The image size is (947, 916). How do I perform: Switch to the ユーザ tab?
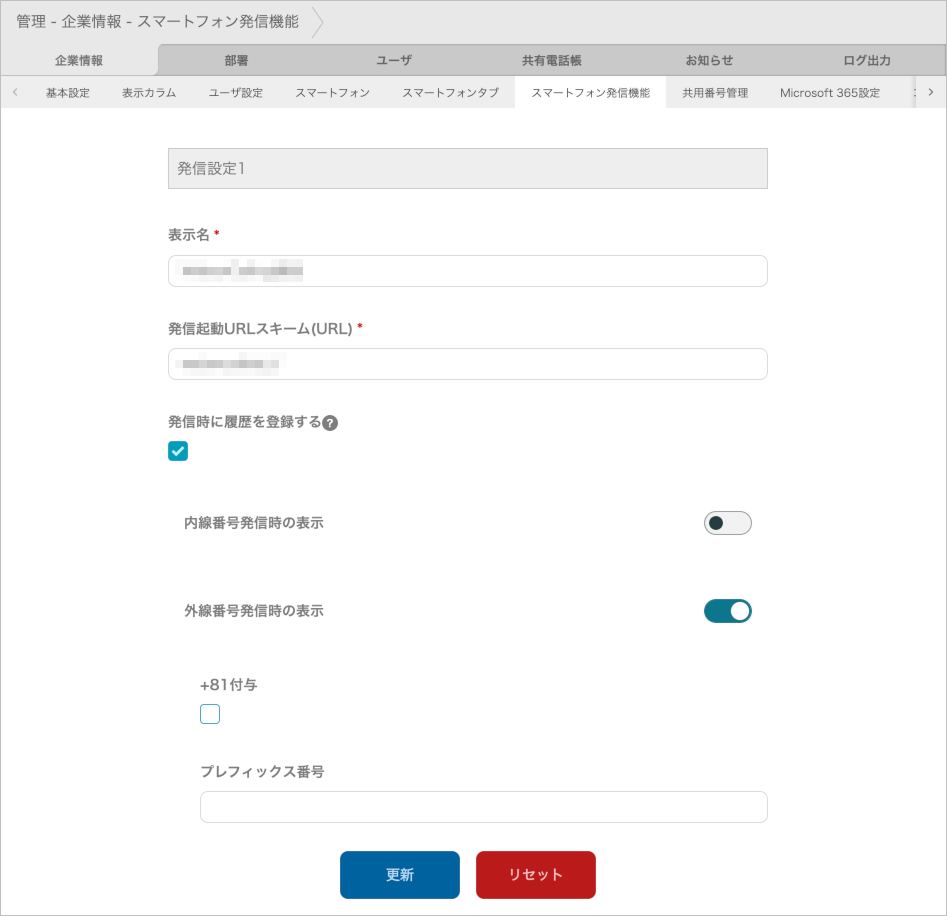click(394, 60)
